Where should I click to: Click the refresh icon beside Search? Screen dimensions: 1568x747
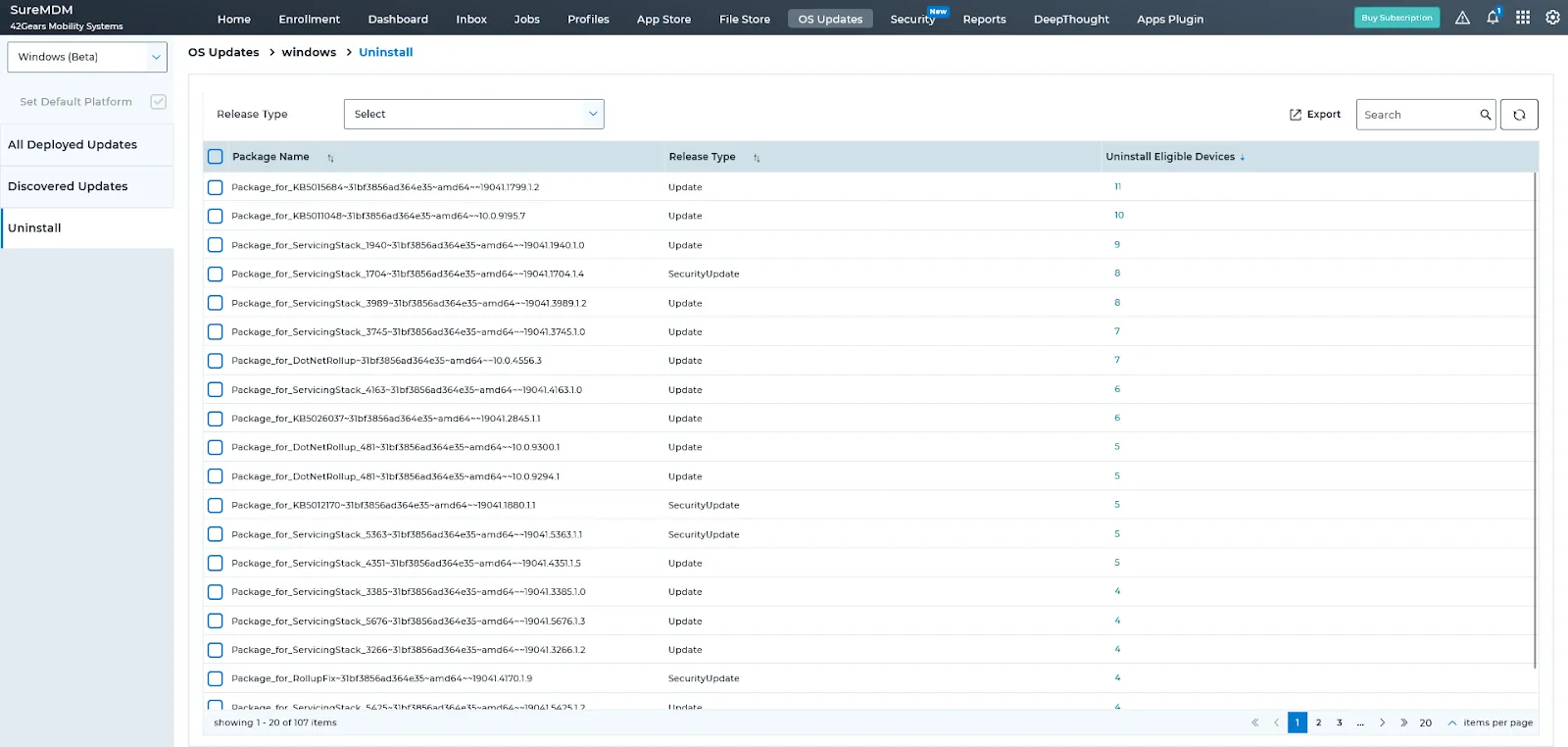[x=1519, y=115]
